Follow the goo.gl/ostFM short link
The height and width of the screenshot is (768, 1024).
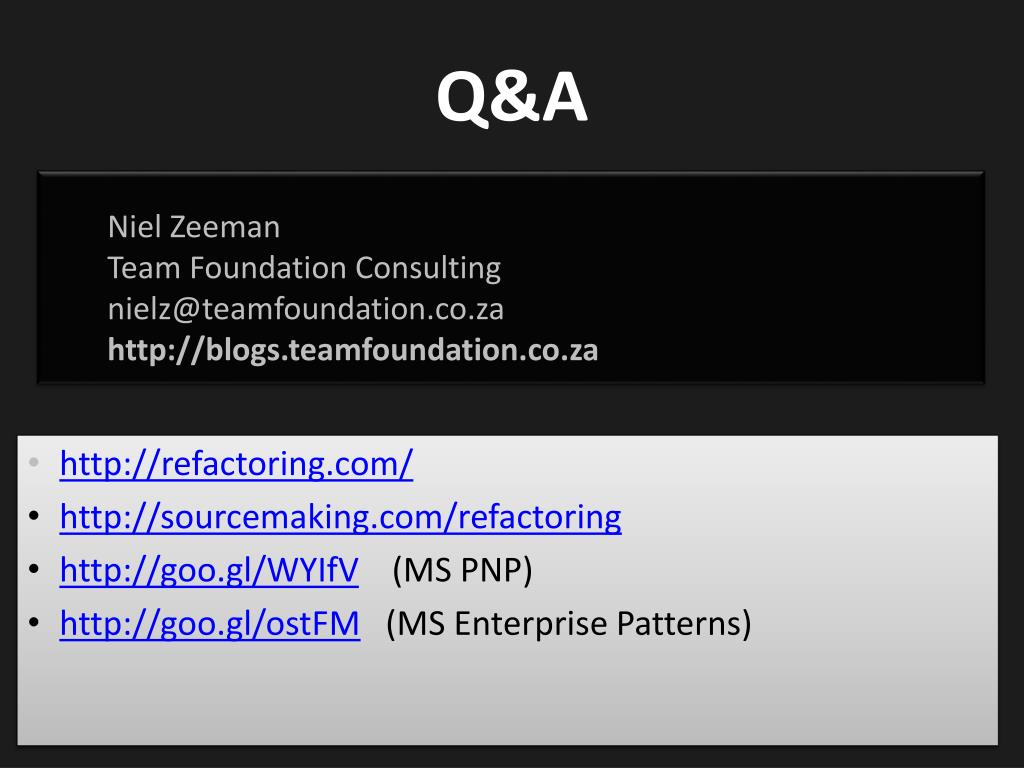[x=210, y=624]
